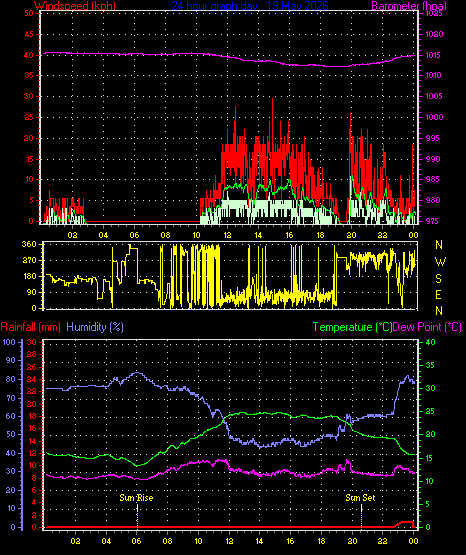This screenshot has height=555, width=466.
Task: Click the Temperature (°C) legend label
Action: [x=352, y=327]
